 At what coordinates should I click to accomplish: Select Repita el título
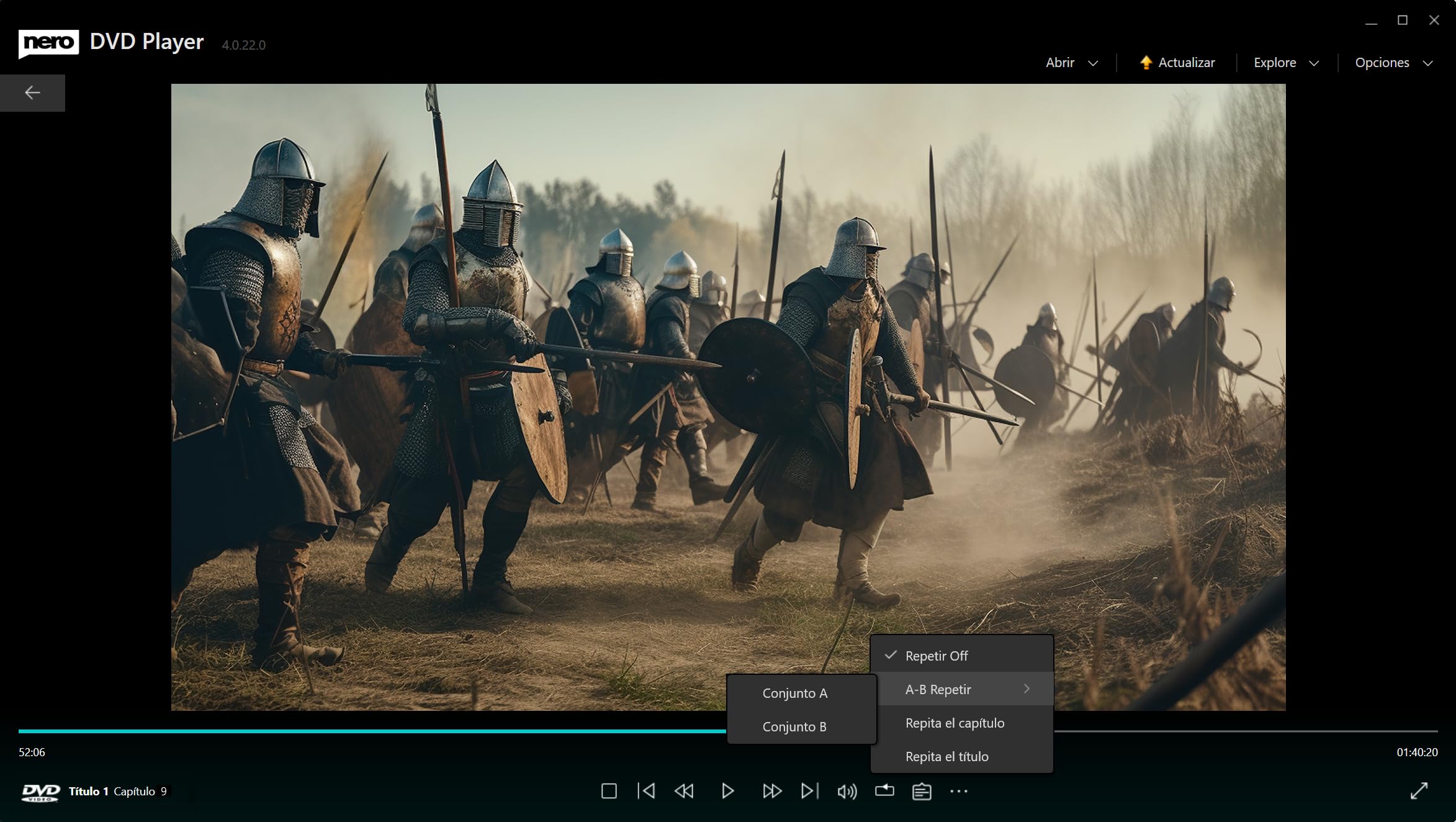click(961, 756)
